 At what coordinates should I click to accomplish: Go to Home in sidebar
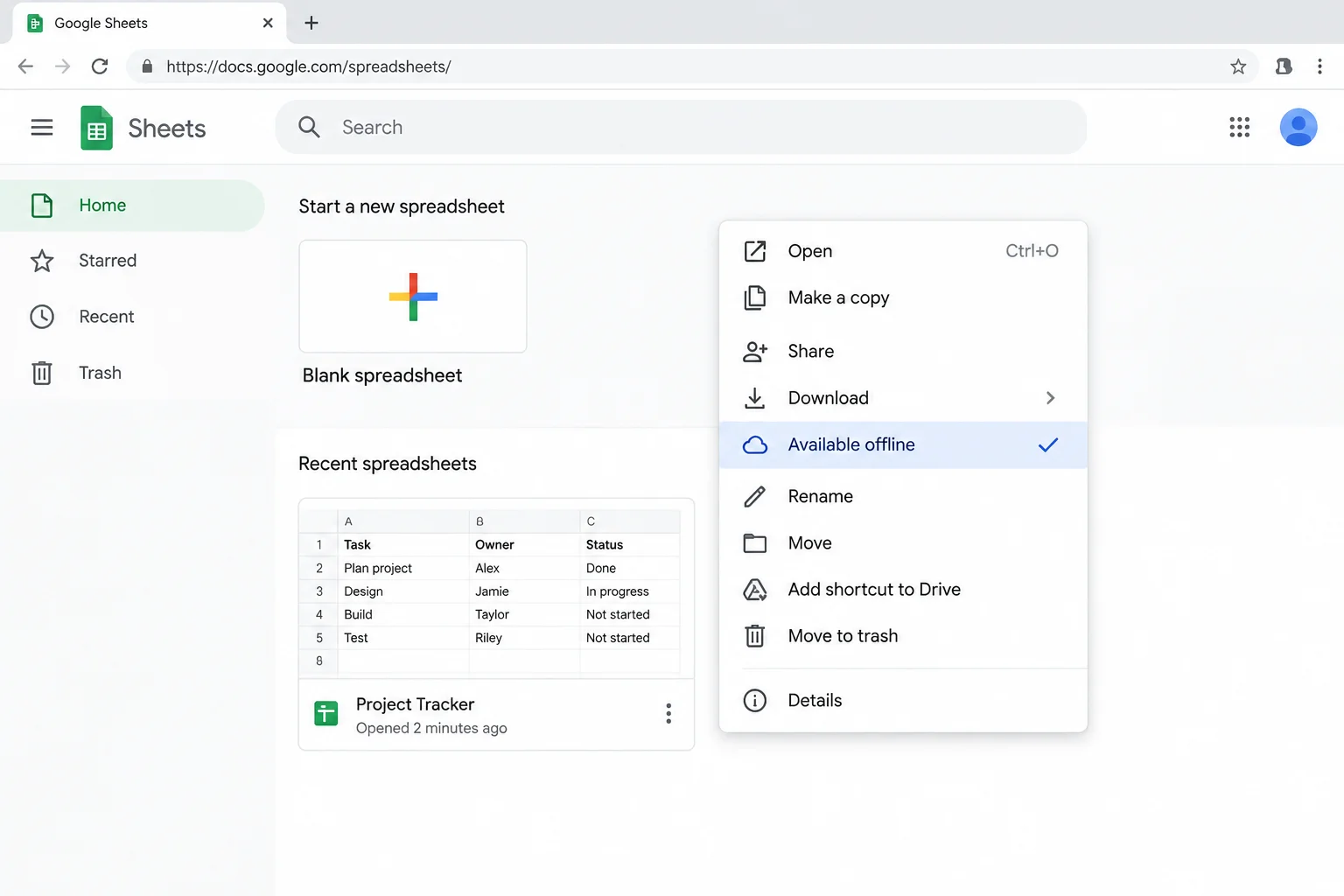(x=132, y=206)
